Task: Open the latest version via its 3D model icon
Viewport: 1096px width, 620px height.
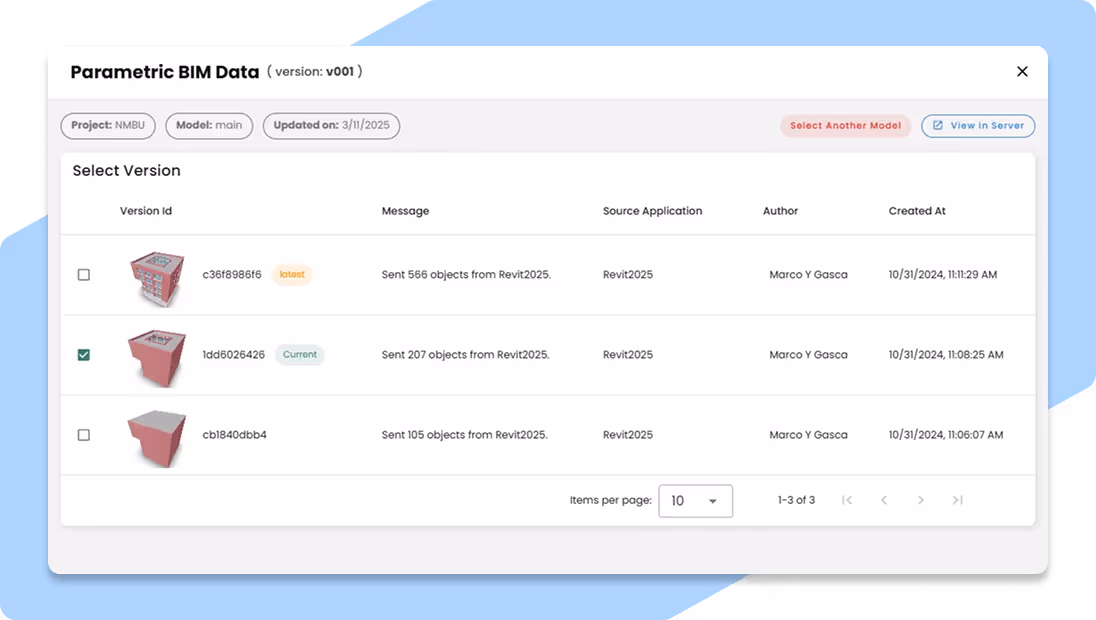Action: [x=157, y=274]
